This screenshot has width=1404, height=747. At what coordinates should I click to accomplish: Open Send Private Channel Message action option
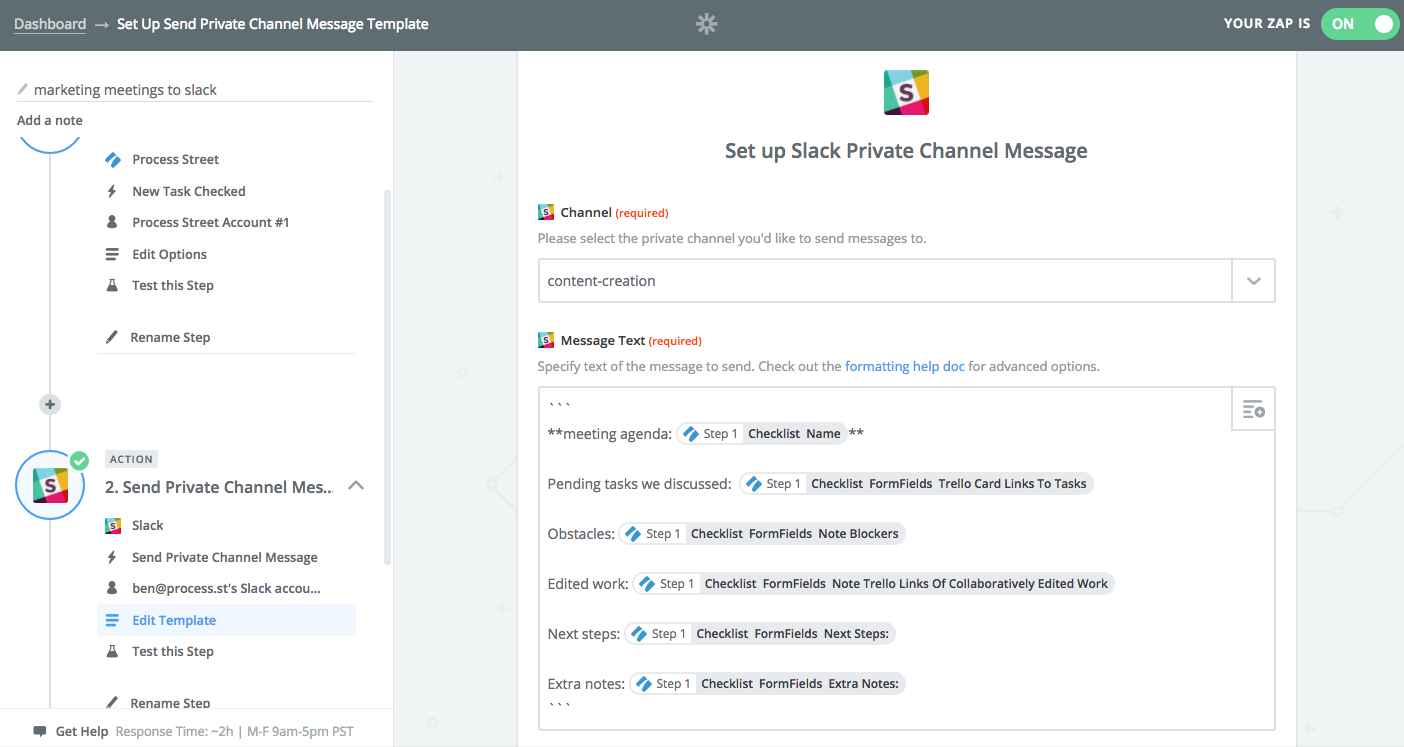click(x=226, y=557)
